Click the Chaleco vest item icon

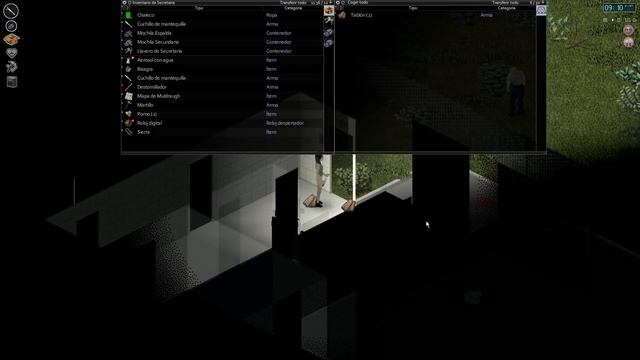[x=129, y=15]
